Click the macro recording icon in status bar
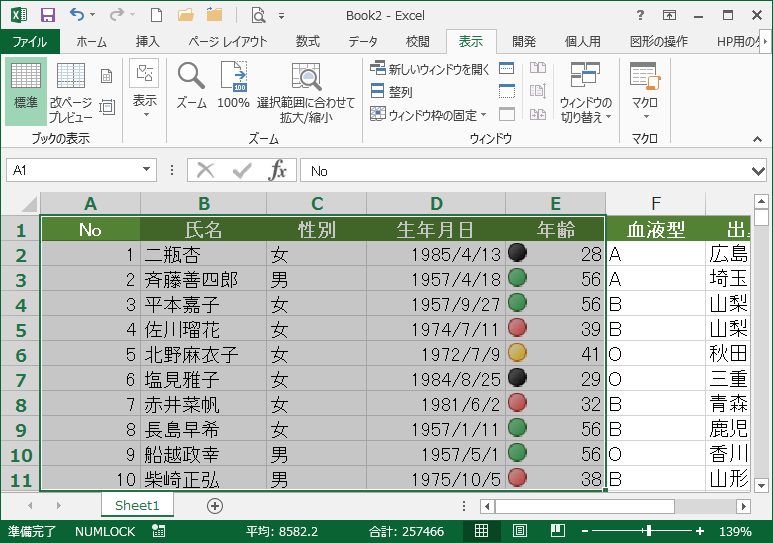 pos(159,531)
